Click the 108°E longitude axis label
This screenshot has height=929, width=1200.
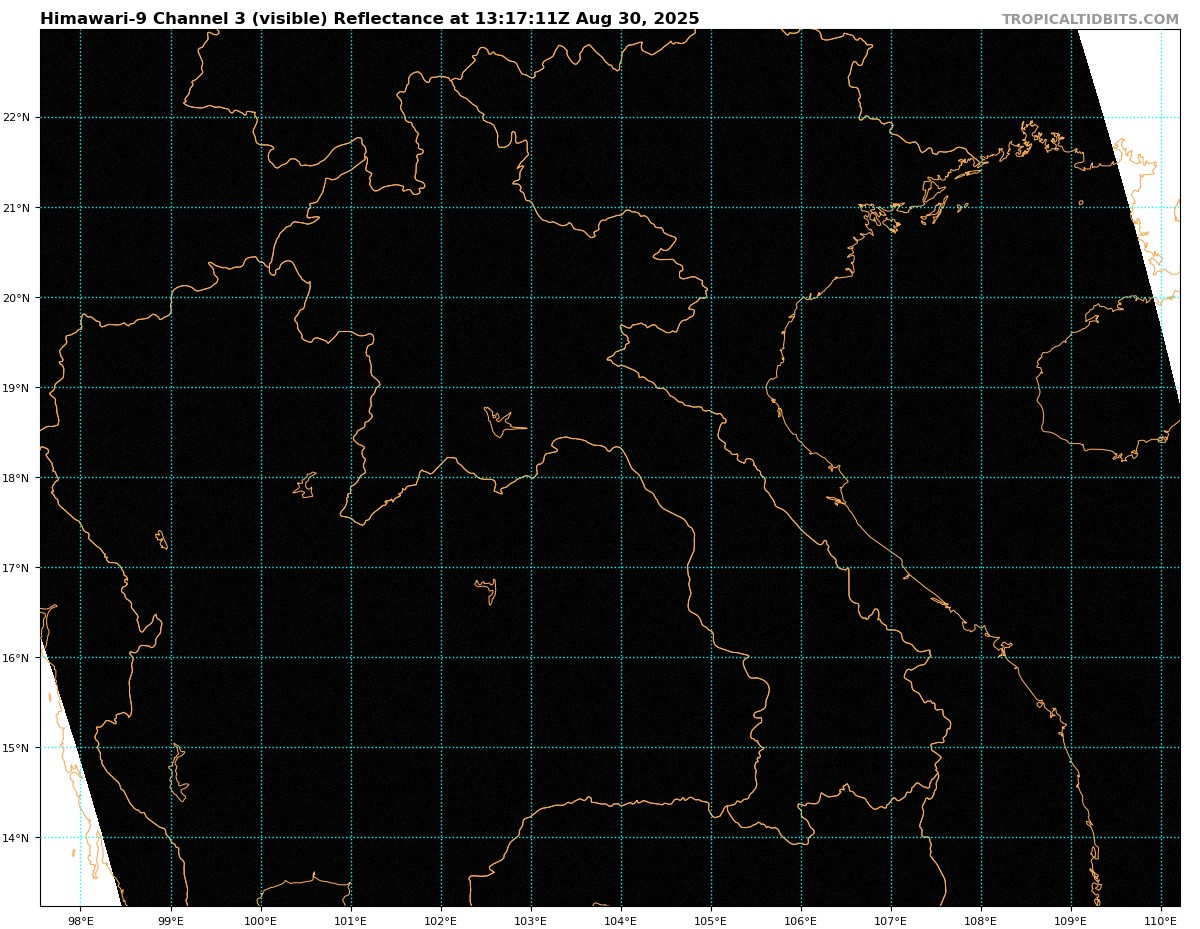tap(981, 920)
